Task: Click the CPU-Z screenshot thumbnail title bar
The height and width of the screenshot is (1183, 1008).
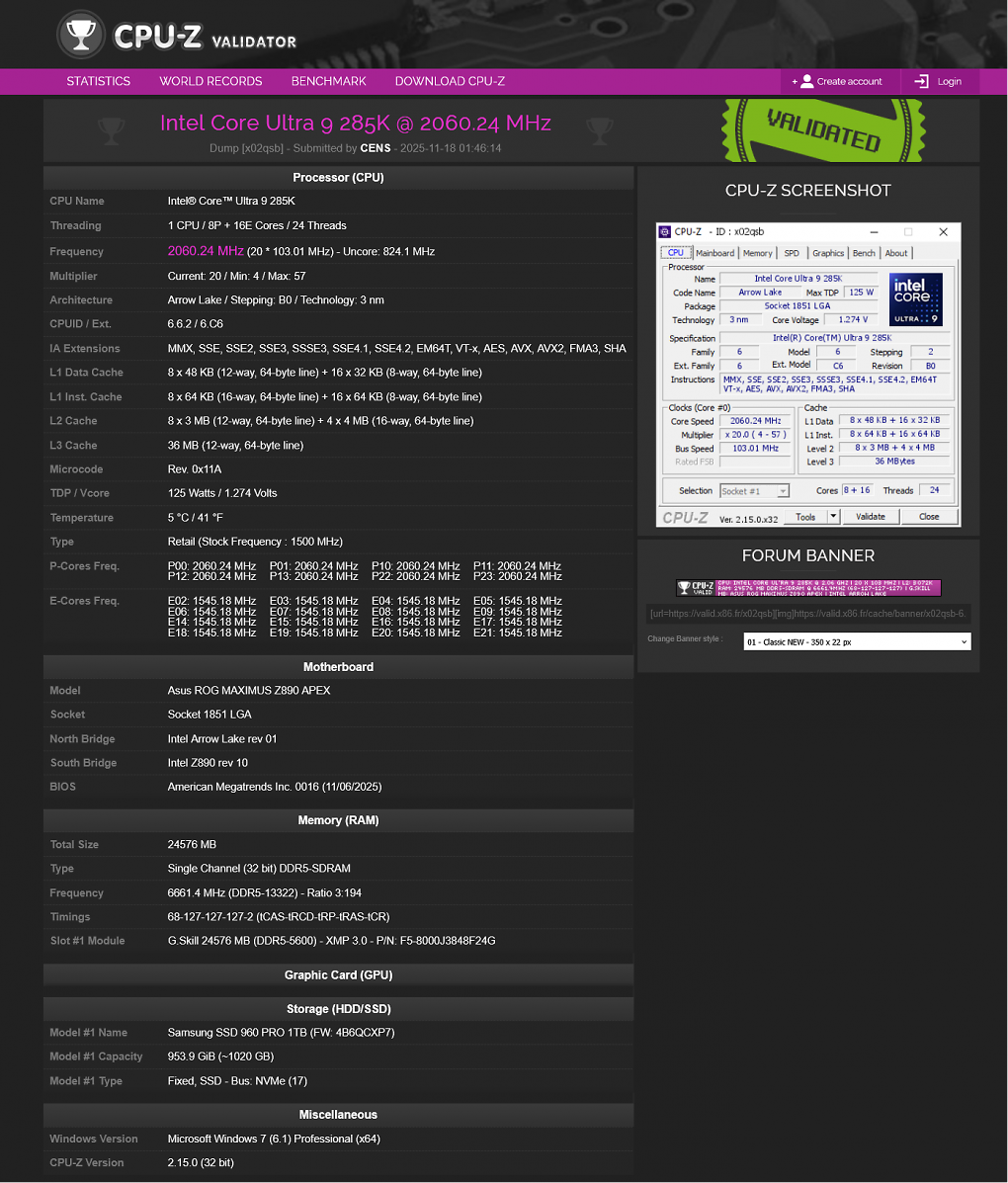Action: 808,231
